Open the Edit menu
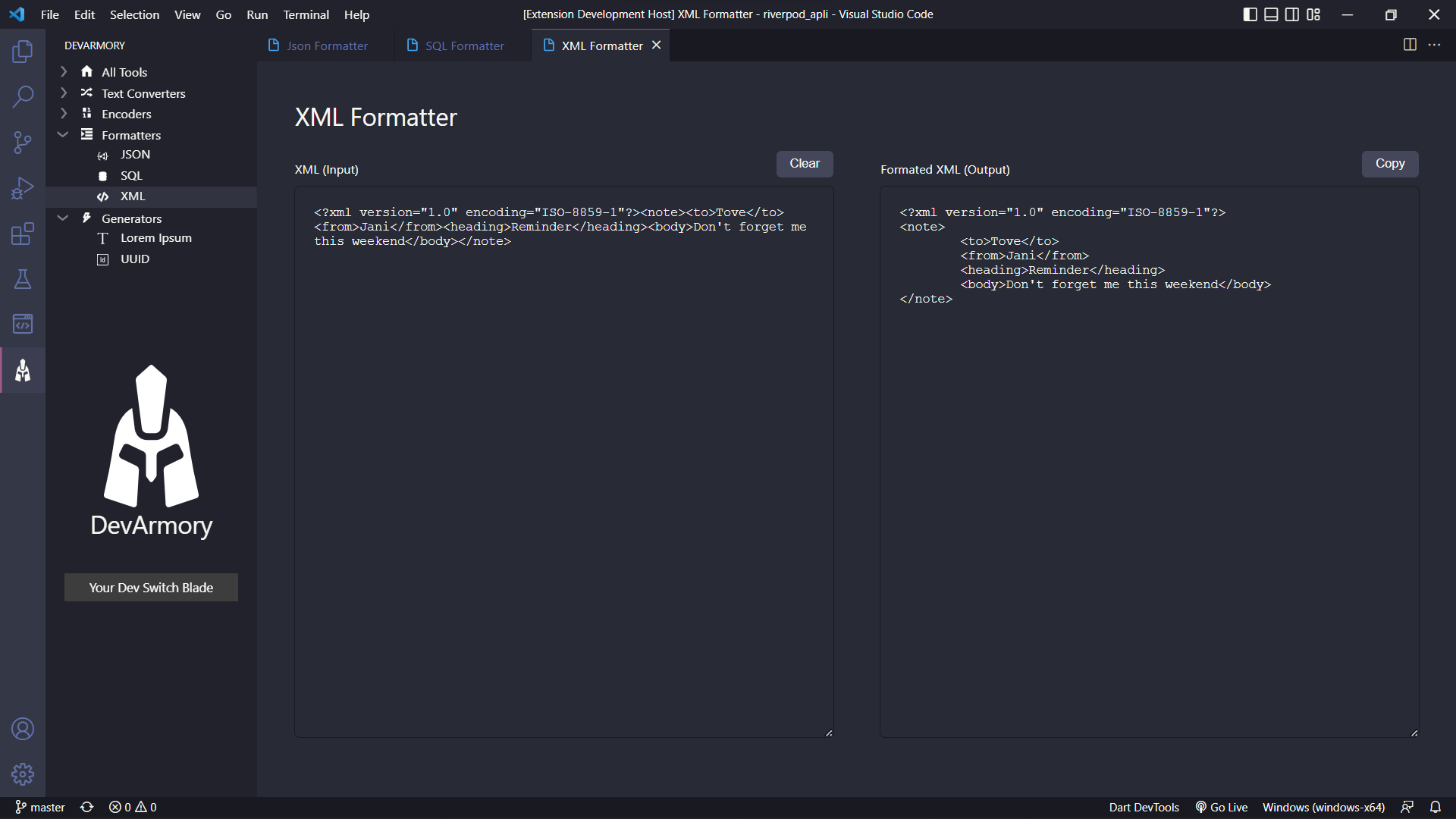Viewport: 1456px width, 819px height. coord(84,14)
